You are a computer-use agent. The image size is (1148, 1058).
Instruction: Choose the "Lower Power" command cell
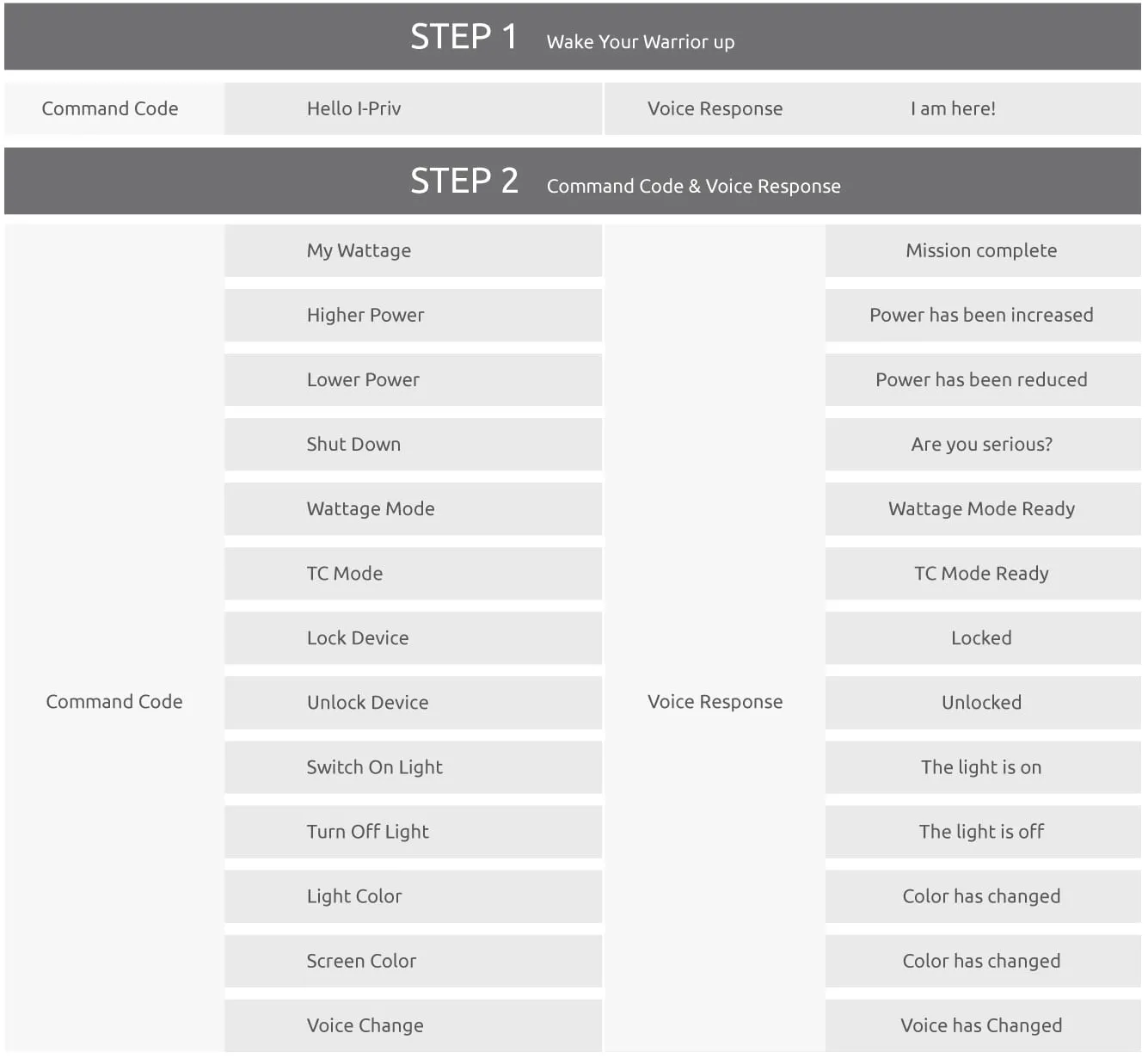[413, 380]
